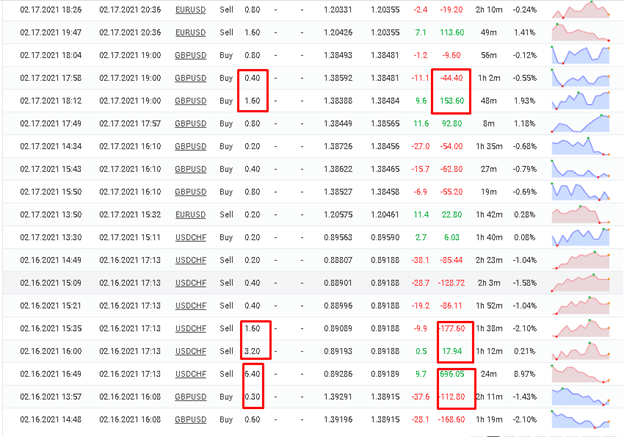The image size is (624, 437).
Task: Select loss value -177.60
Action: point(452,329)
